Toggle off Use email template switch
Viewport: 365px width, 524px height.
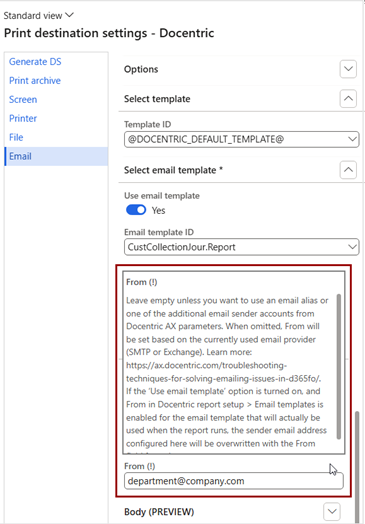point(136,210)
